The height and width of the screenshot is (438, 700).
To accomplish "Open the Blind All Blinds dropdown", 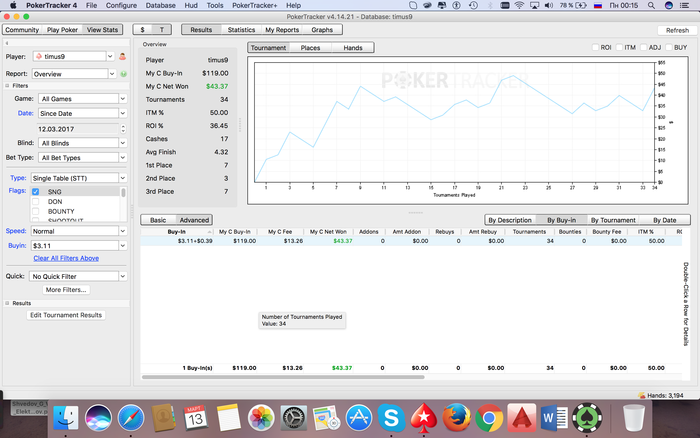I will 122,143.
